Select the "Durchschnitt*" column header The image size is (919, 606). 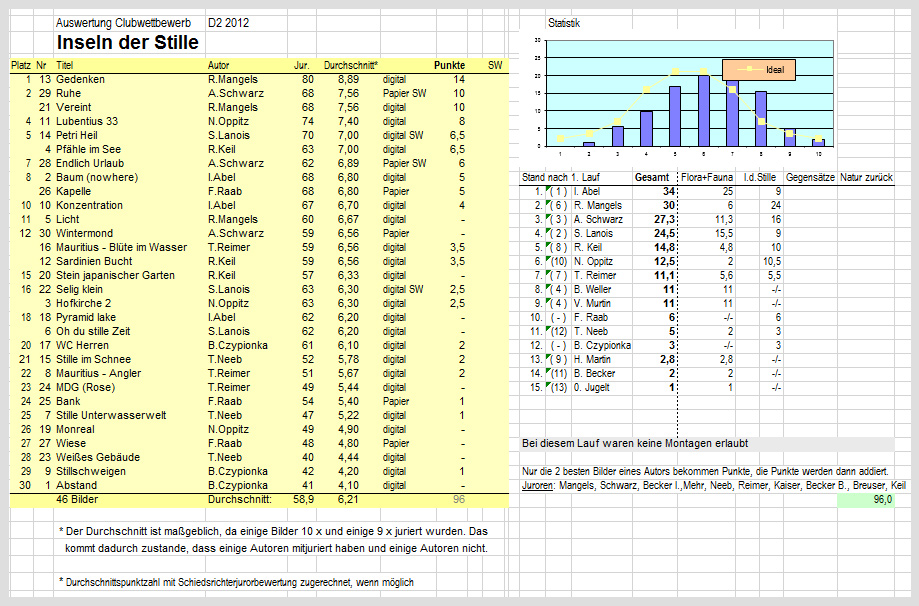click(350, 65)
